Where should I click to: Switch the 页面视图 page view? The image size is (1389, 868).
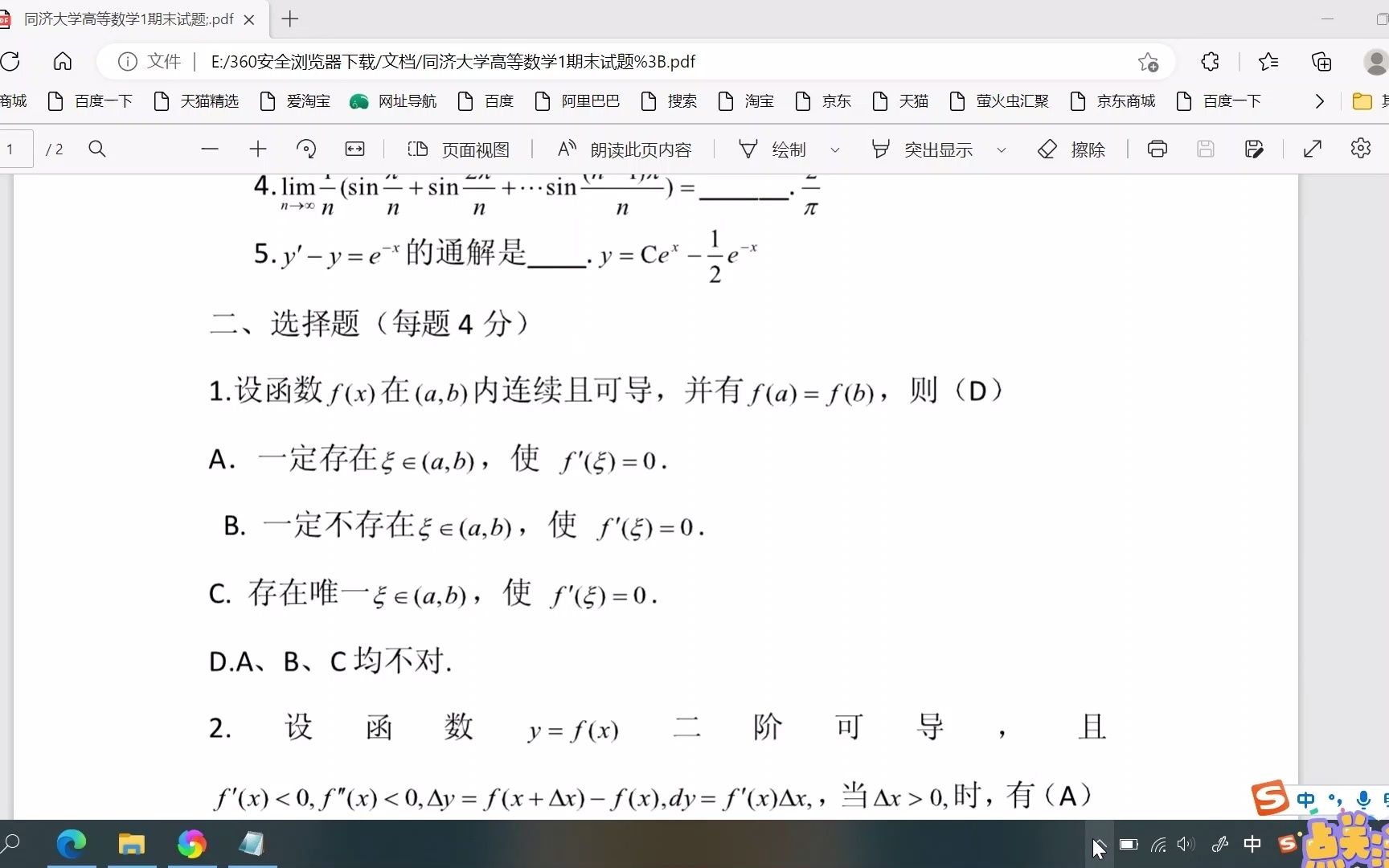(x=458, y=149)
